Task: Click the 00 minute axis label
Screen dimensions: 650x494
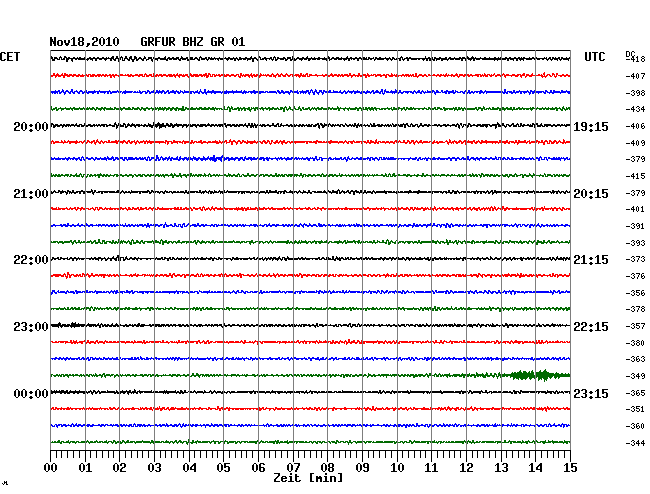Action: coord(51,468)
